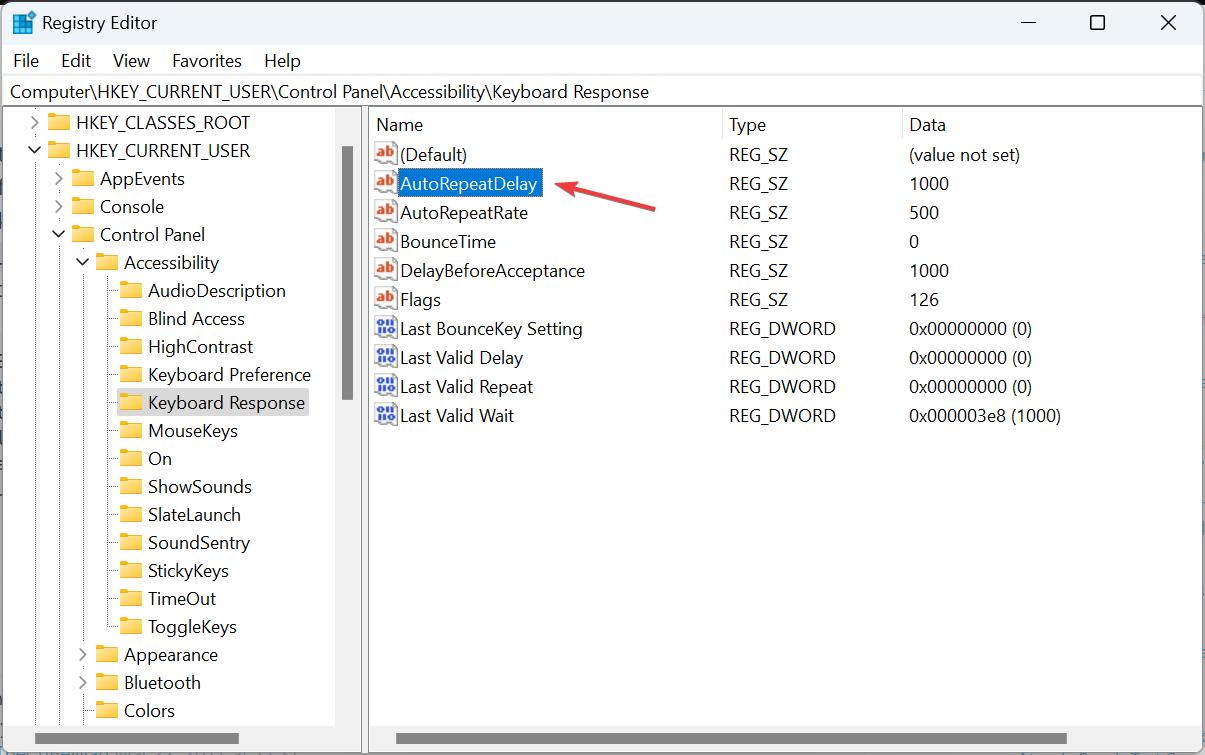
Task: Click the Keyboard Preference folder icon
Action: [131, 375]
